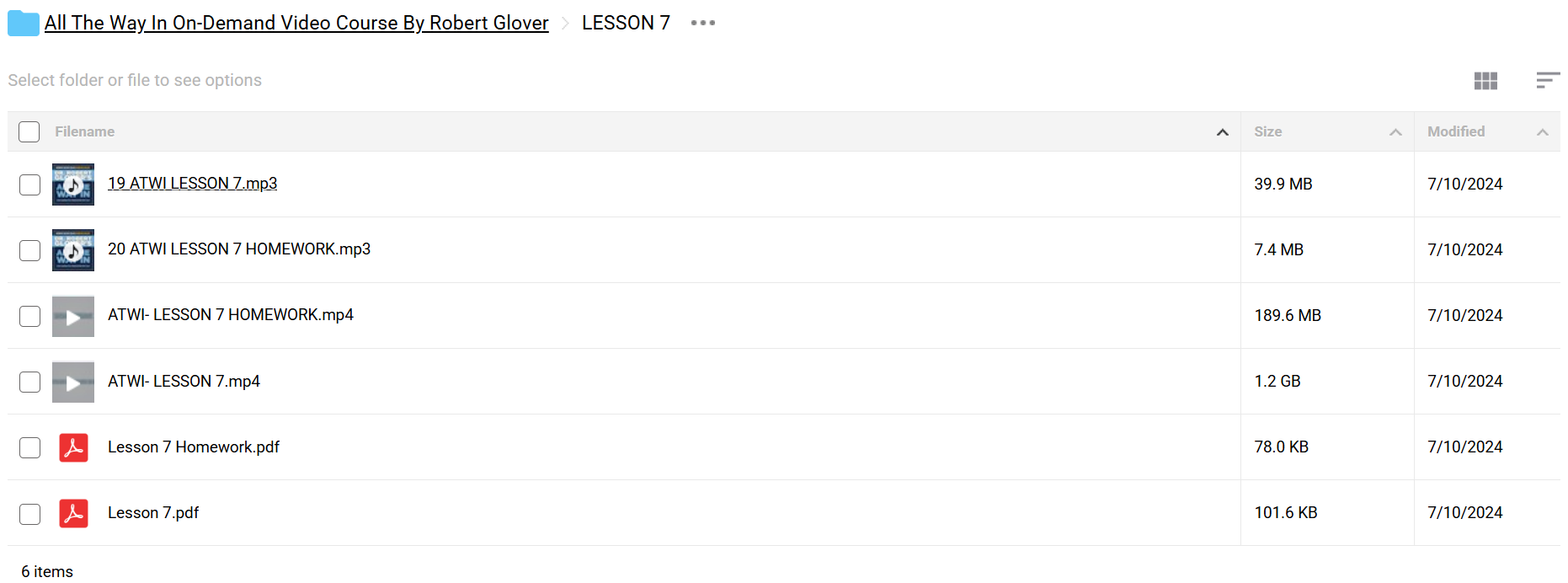Image resolution: width=1568 pixels, height=583 pixels.
Task: Open the 19 ATWI LESSON 7.mp3 link
Action: click(x=192, y=183)
